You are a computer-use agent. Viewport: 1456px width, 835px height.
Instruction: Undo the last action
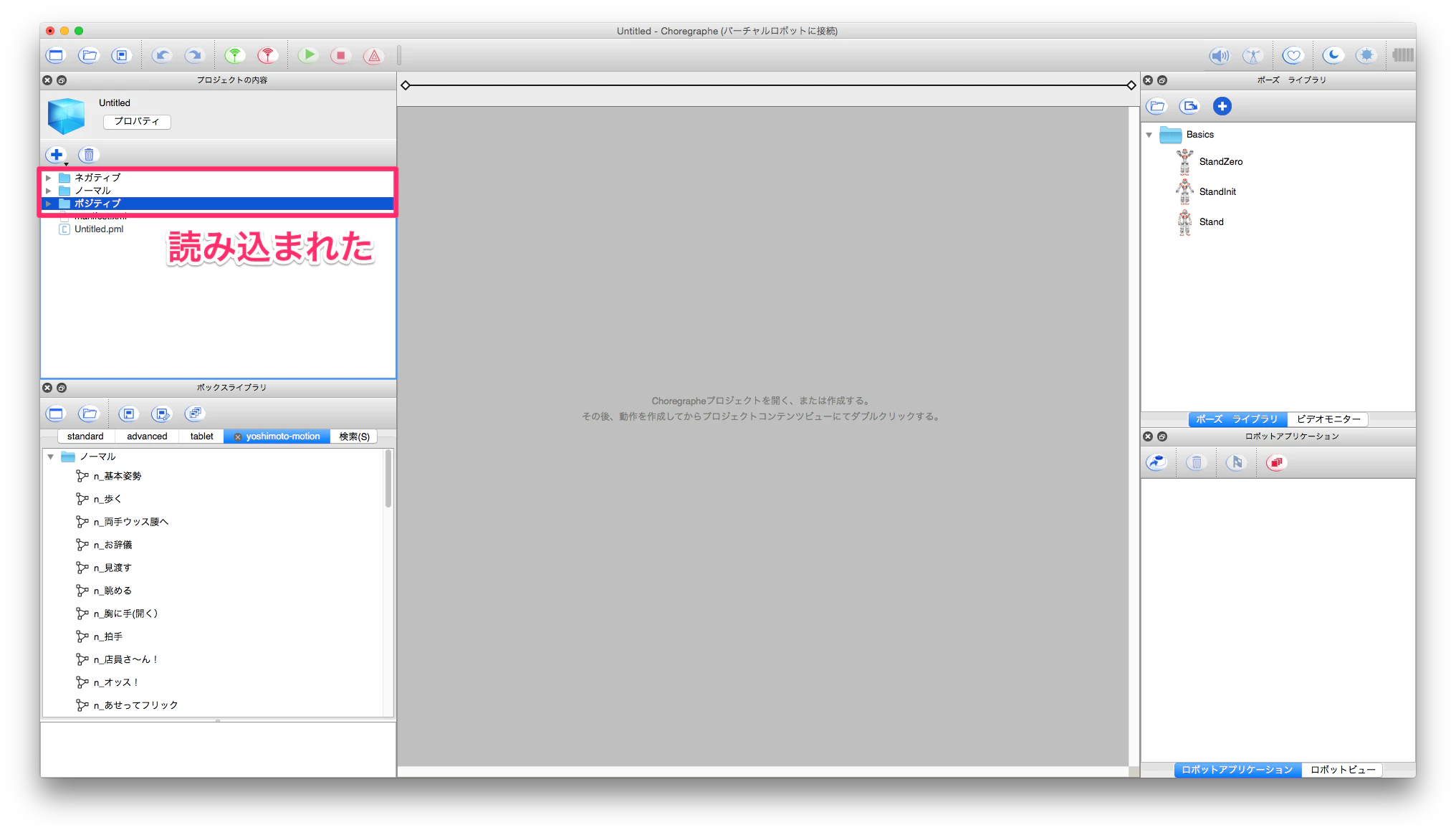tap(162, 55)
